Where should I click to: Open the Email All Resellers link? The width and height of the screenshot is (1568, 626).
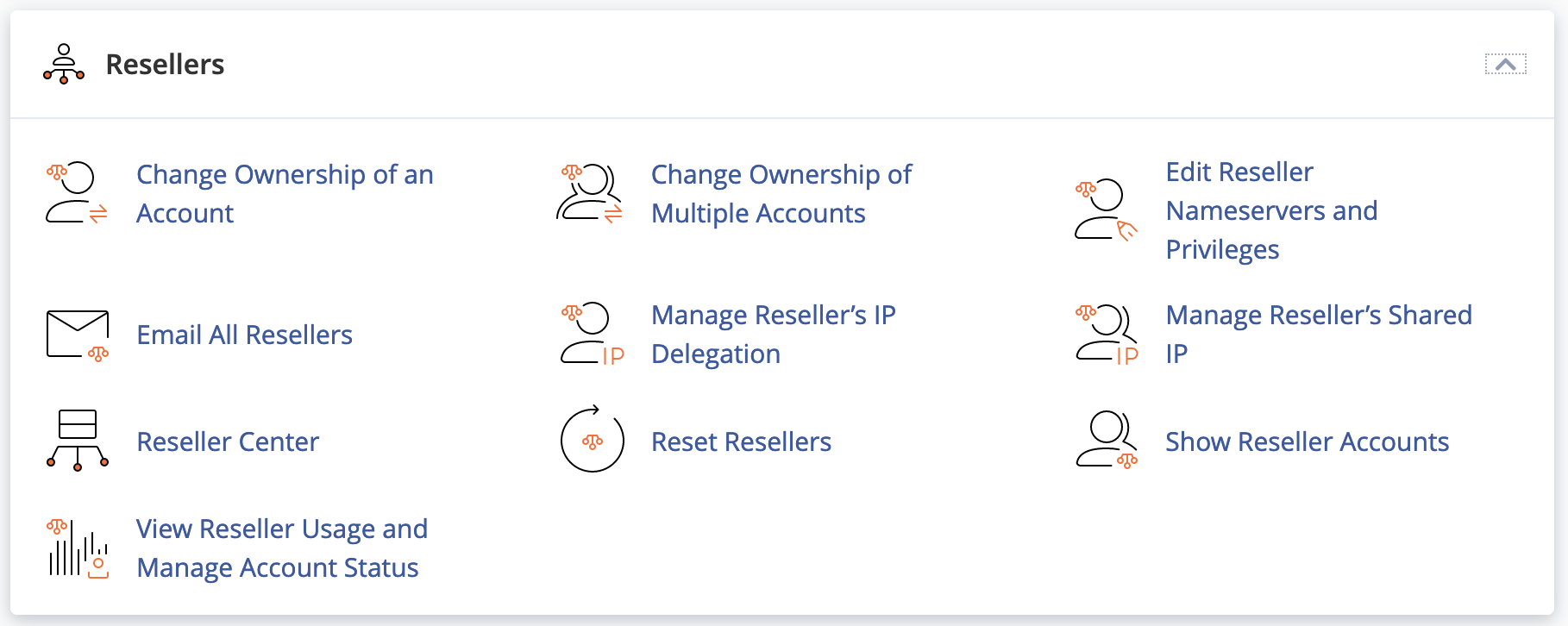pyautogui.click(x=244, y=335)
